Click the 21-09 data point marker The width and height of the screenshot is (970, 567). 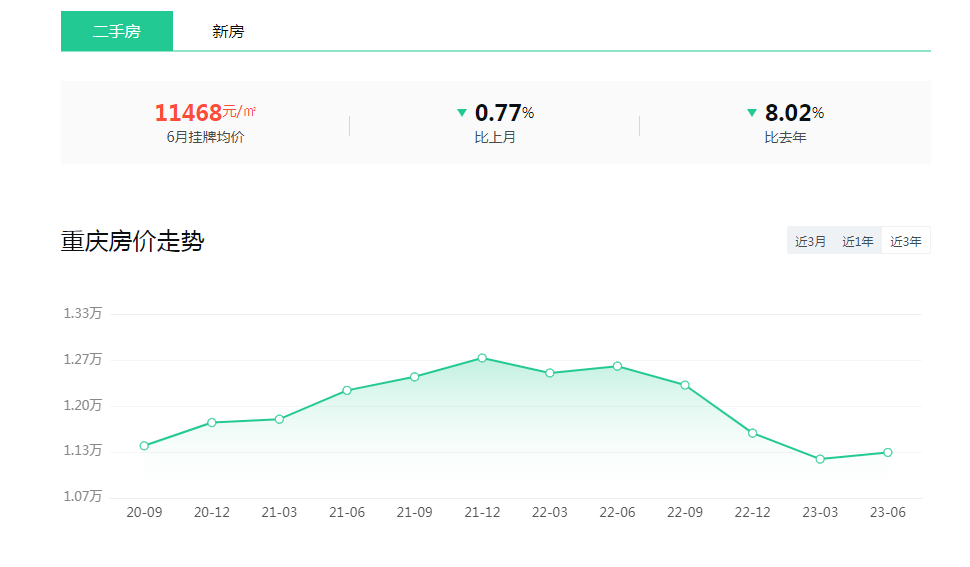click(x=414, y=377)
